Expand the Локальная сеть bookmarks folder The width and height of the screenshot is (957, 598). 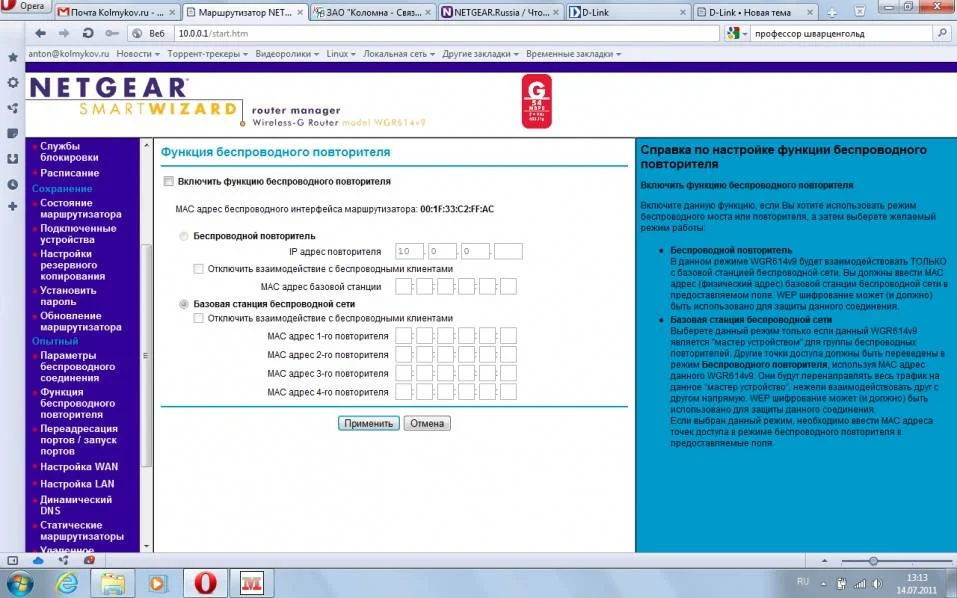pos(399,54)
